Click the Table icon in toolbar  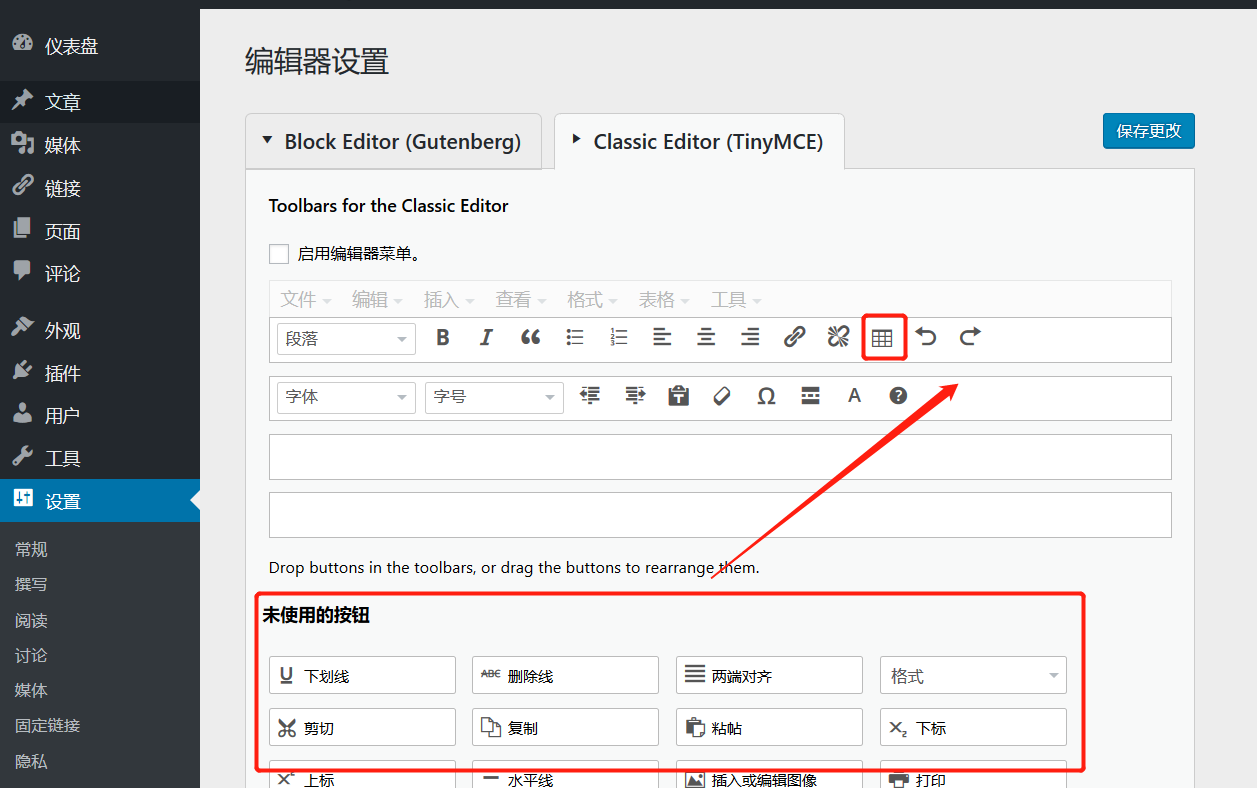pyautogui.click(x=882, y=338)
